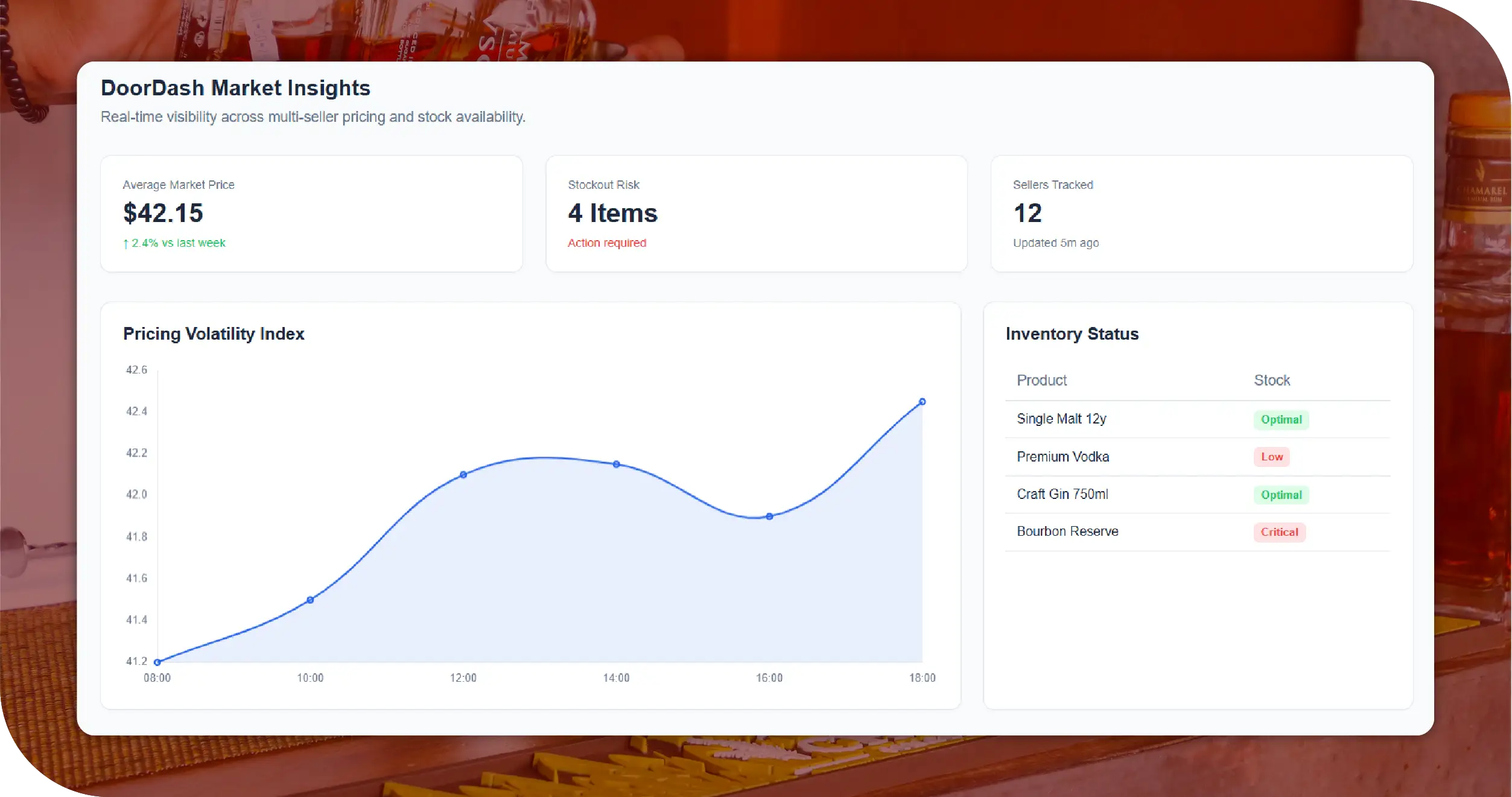
Task: Click the Sellers Tracked card
Action: click(x=1201, y=214)
